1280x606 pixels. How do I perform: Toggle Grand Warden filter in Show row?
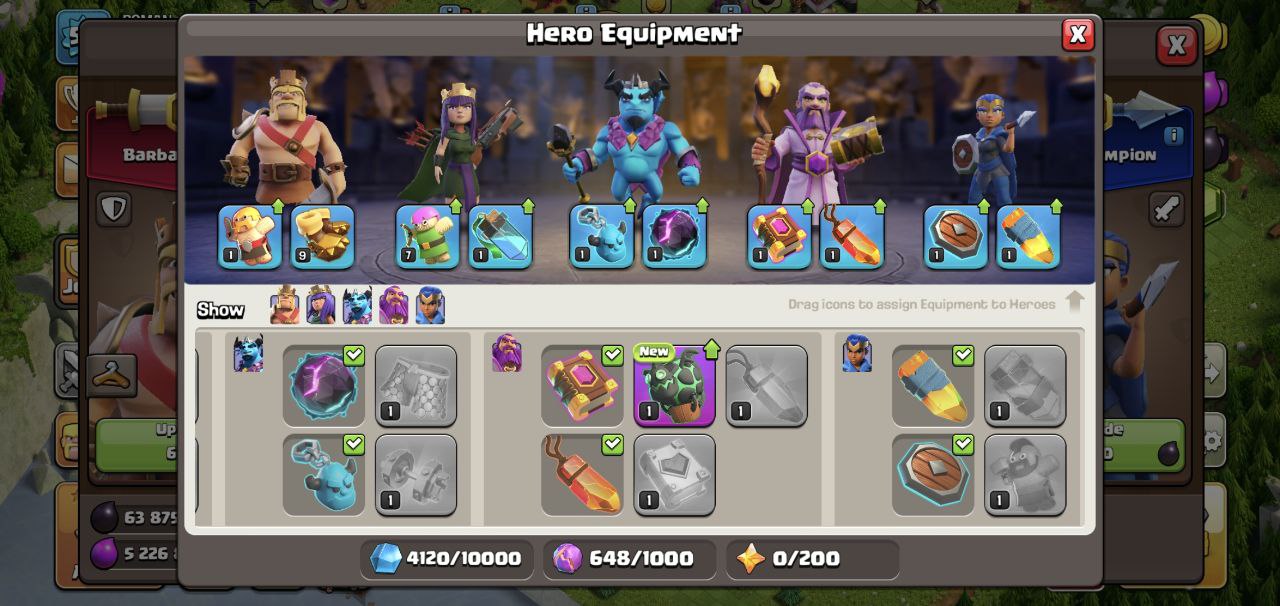(394, 305)
